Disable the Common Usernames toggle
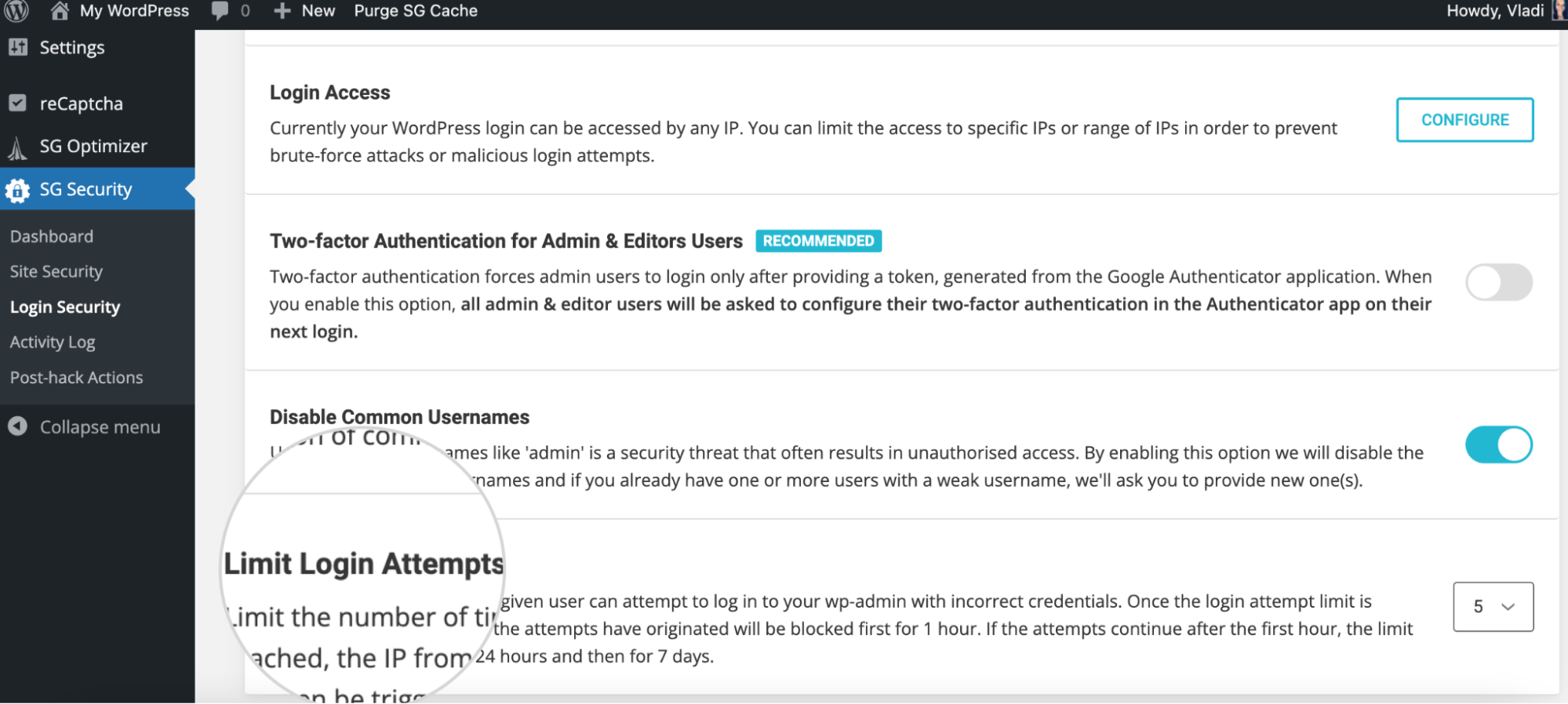1568x704 pixels. [1498, 445]
